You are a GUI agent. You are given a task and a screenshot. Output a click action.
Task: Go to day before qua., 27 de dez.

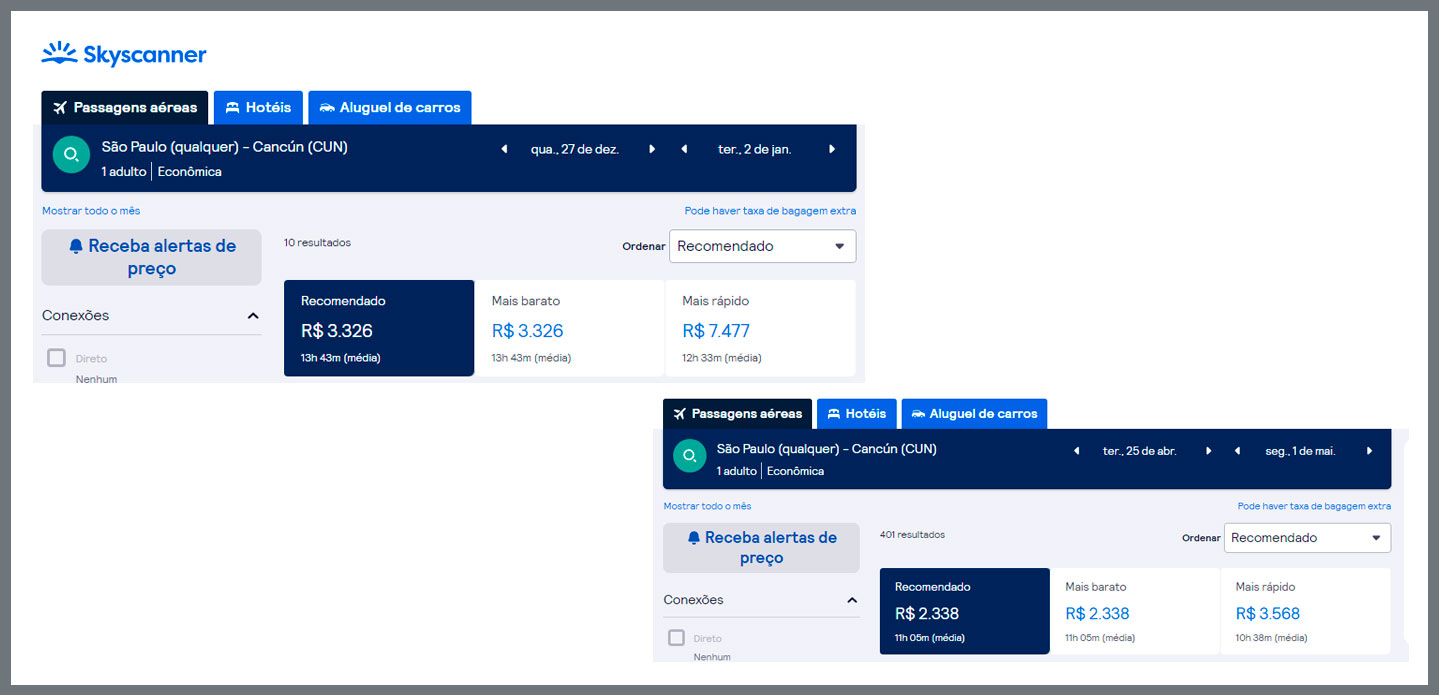(x=504, y=149)
